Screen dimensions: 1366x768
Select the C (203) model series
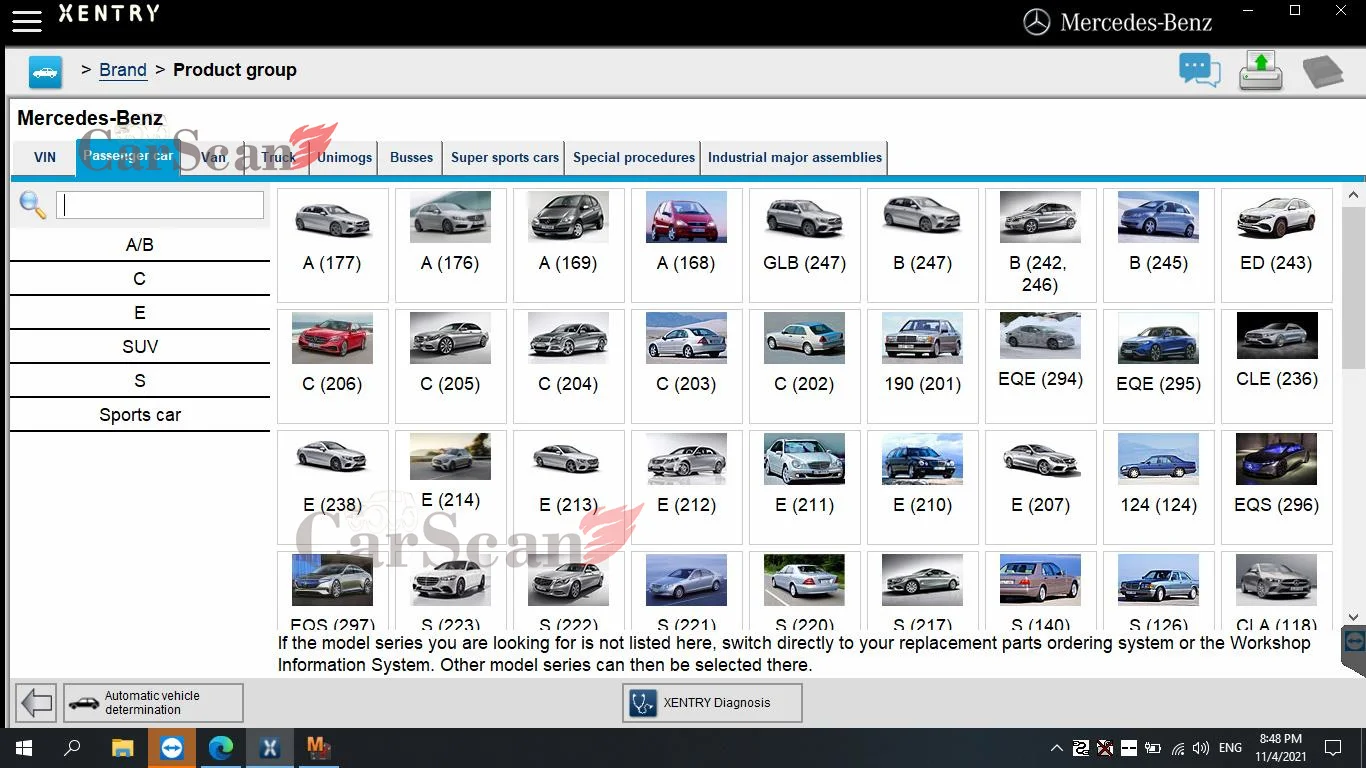pos(687,366)
